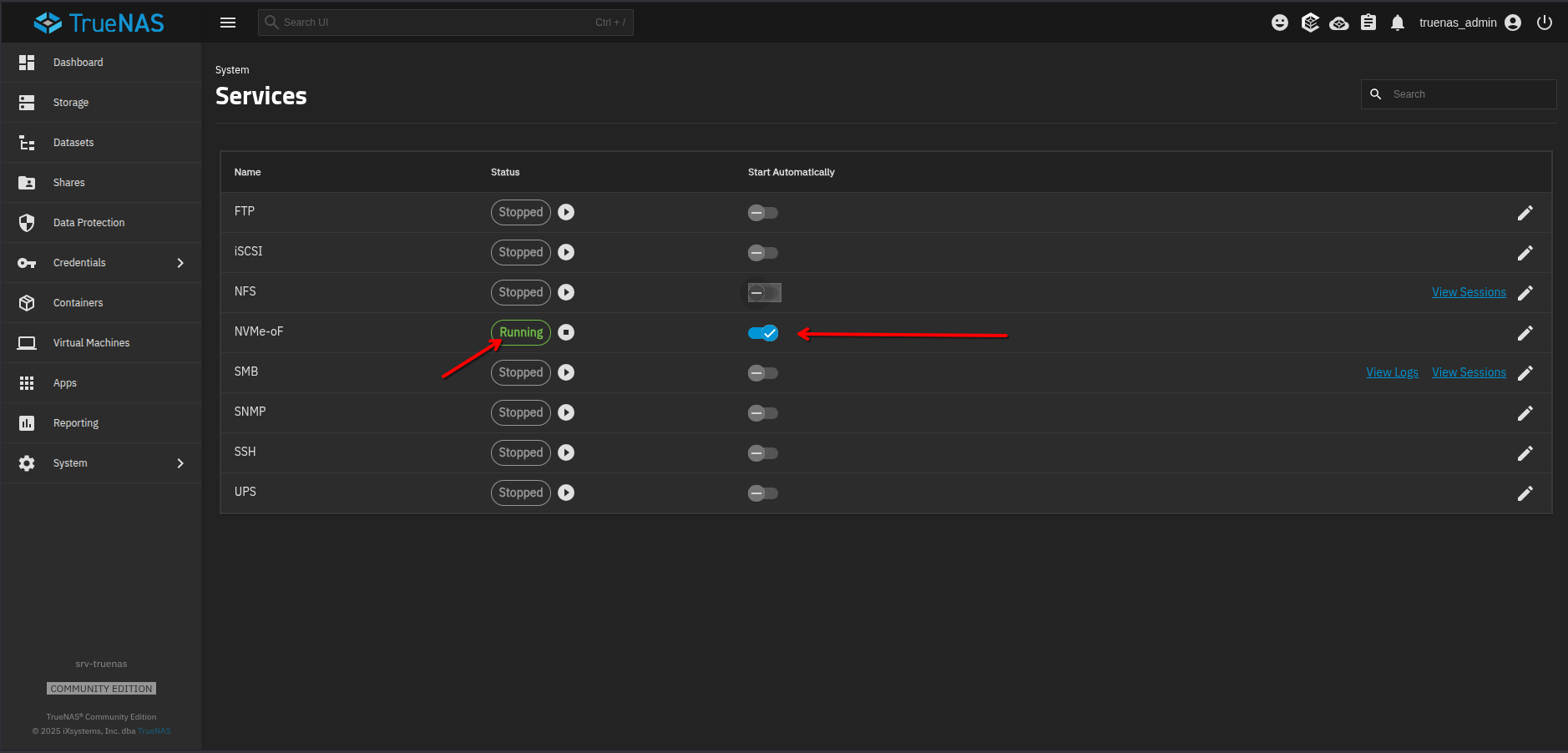1568x753 pixels.
Task: Start the iSCSI service with play icon
Action: (566, 252)
